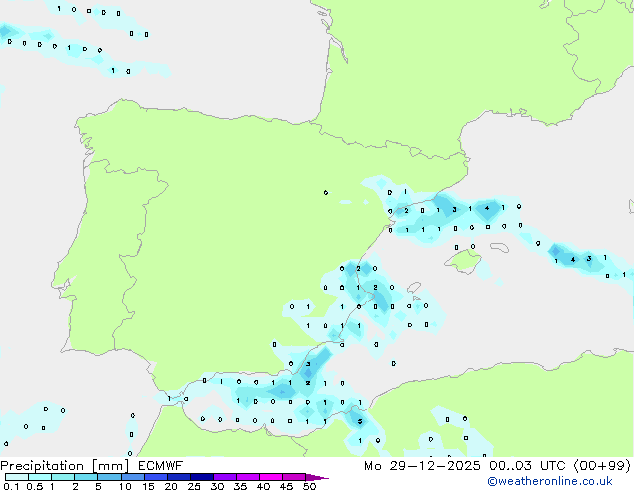
Task: Click the legend label '0.1'
Action: [x=11, y=486]
